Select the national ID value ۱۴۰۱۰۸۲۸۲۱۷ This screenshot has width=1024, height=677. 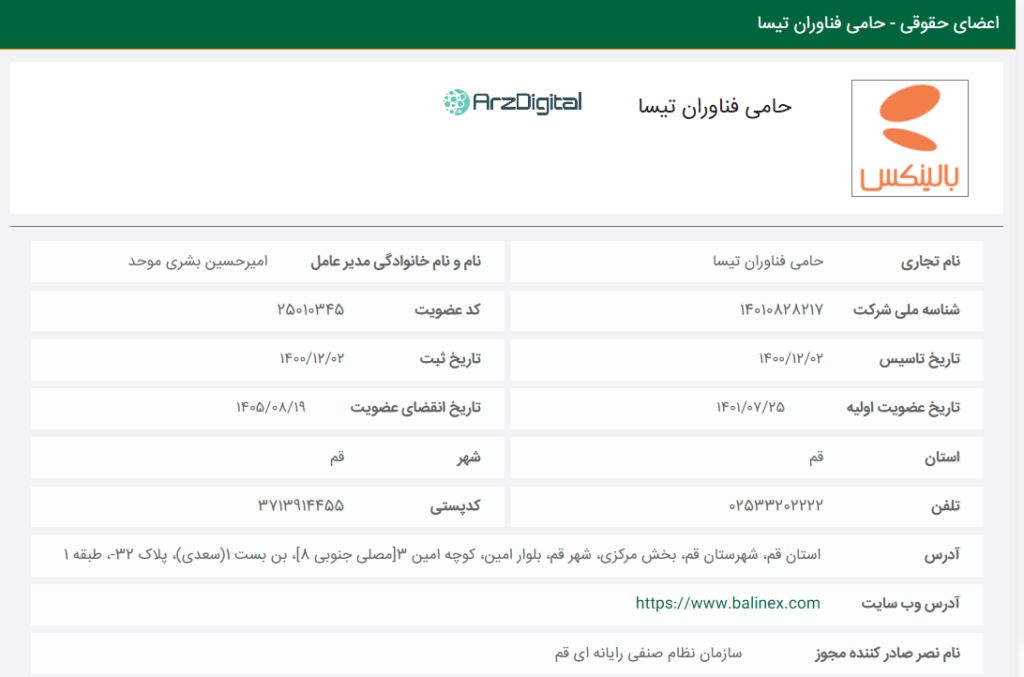click(x=782, y=309)
